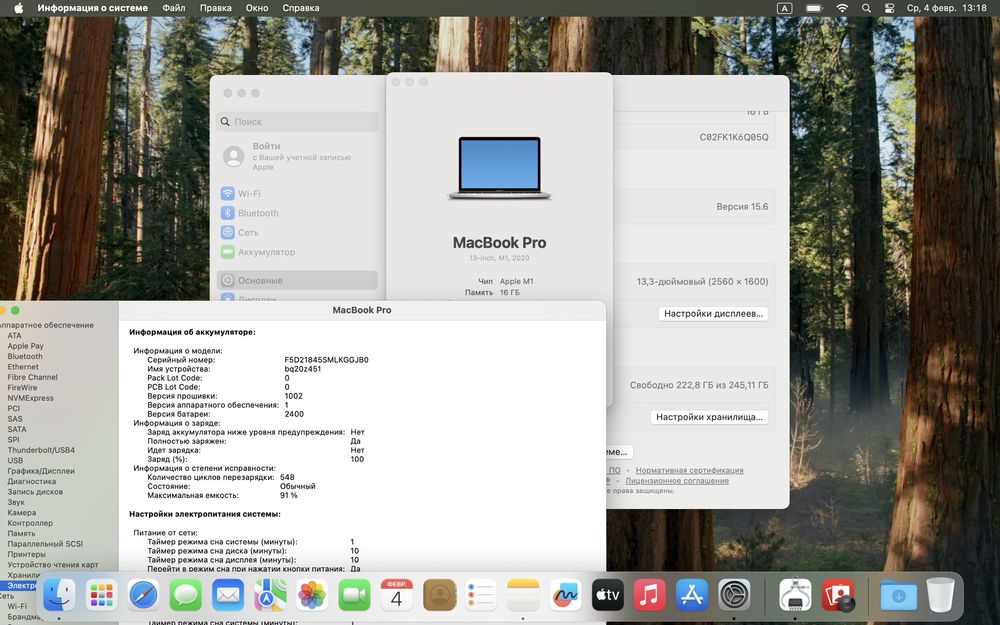This screenshot has height=625, width=1000.
Task: Select Wi-Fi in System Settings sidebar
Action: (297, 193)
